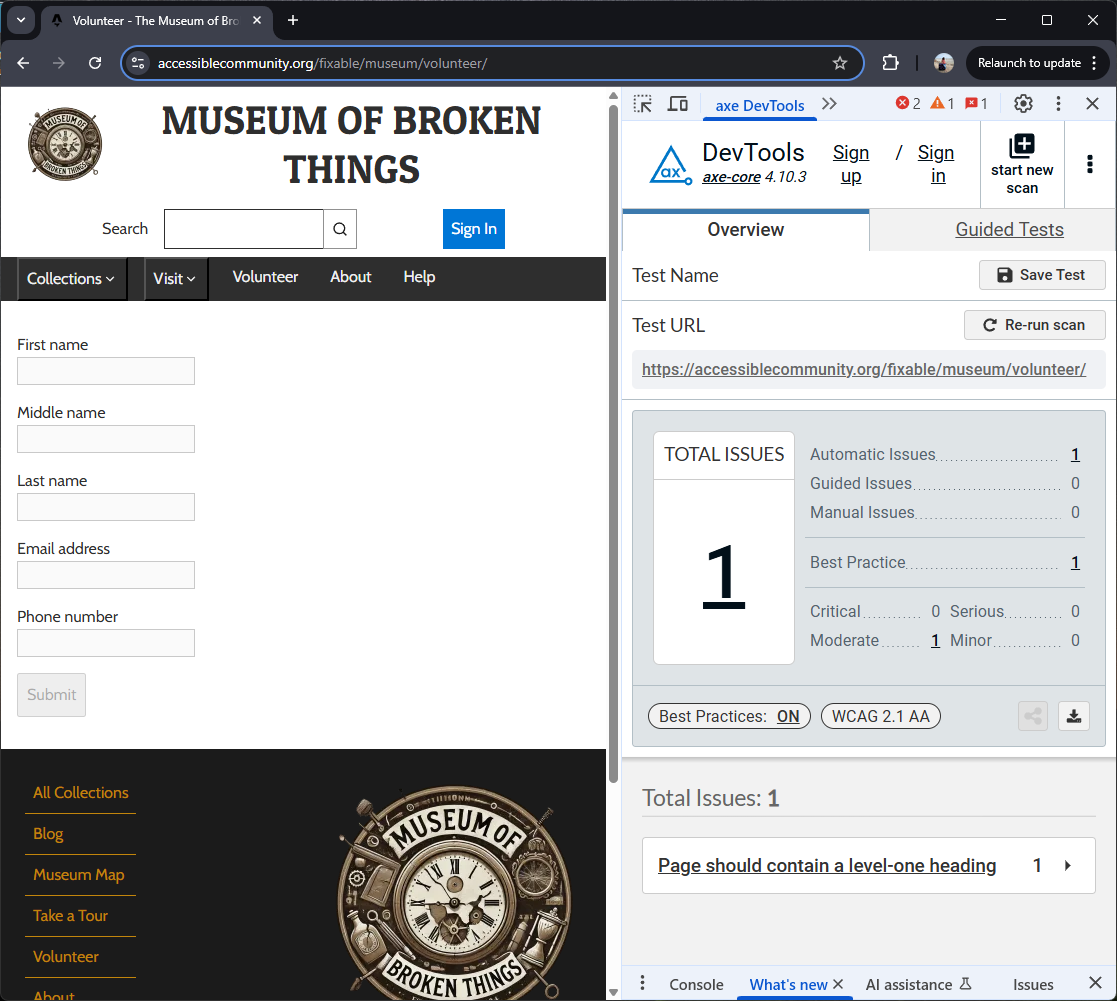Viewport: 1117px width, 1001px height.
Task: Focus the Email address input field
Action: click(105, 575)
